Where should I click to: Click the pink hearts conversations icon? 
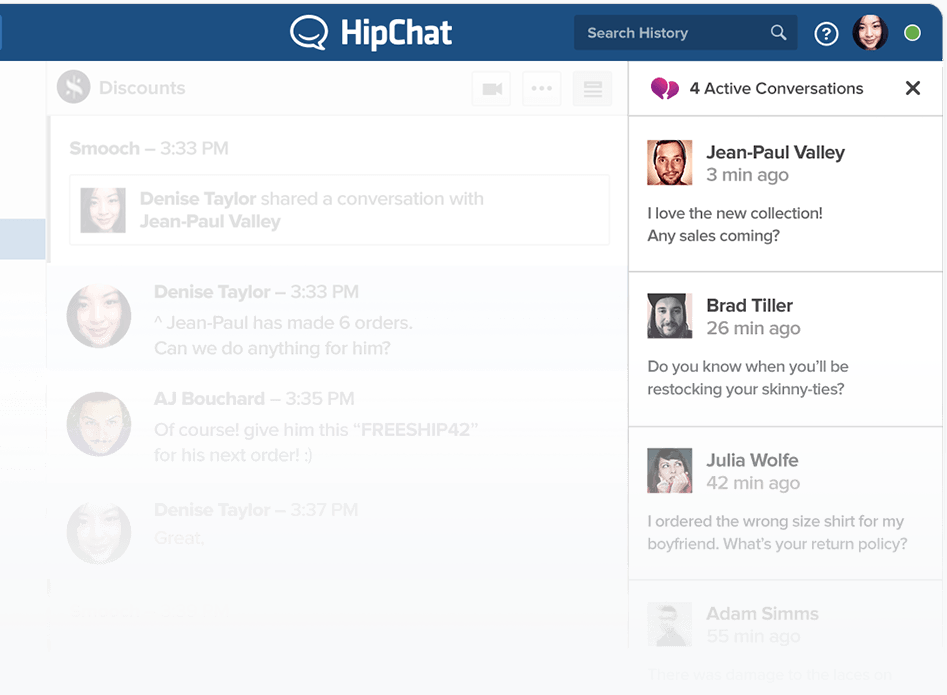[x=664, y=89]
